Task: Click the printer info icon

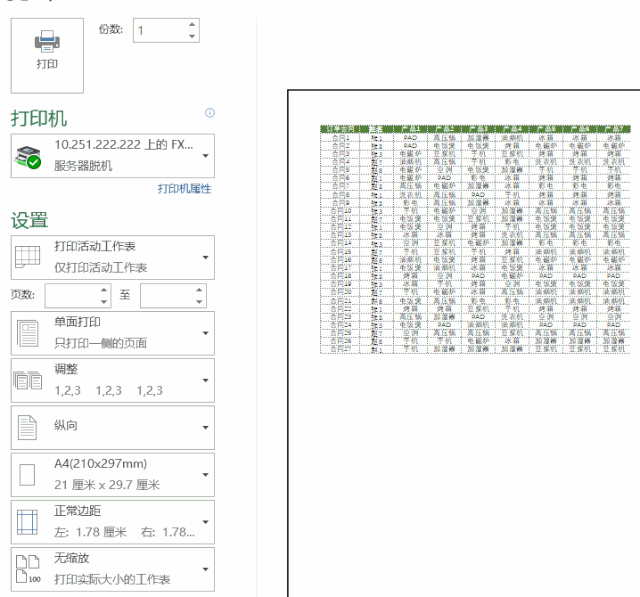Action: tap(210, 113)
